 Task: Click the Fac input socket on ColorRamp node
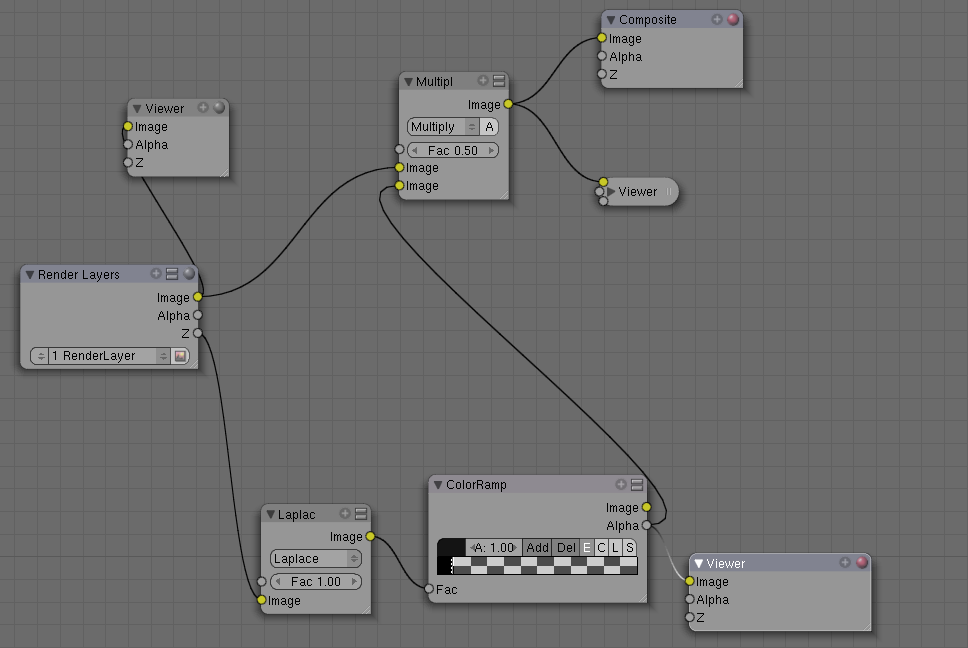429,589
